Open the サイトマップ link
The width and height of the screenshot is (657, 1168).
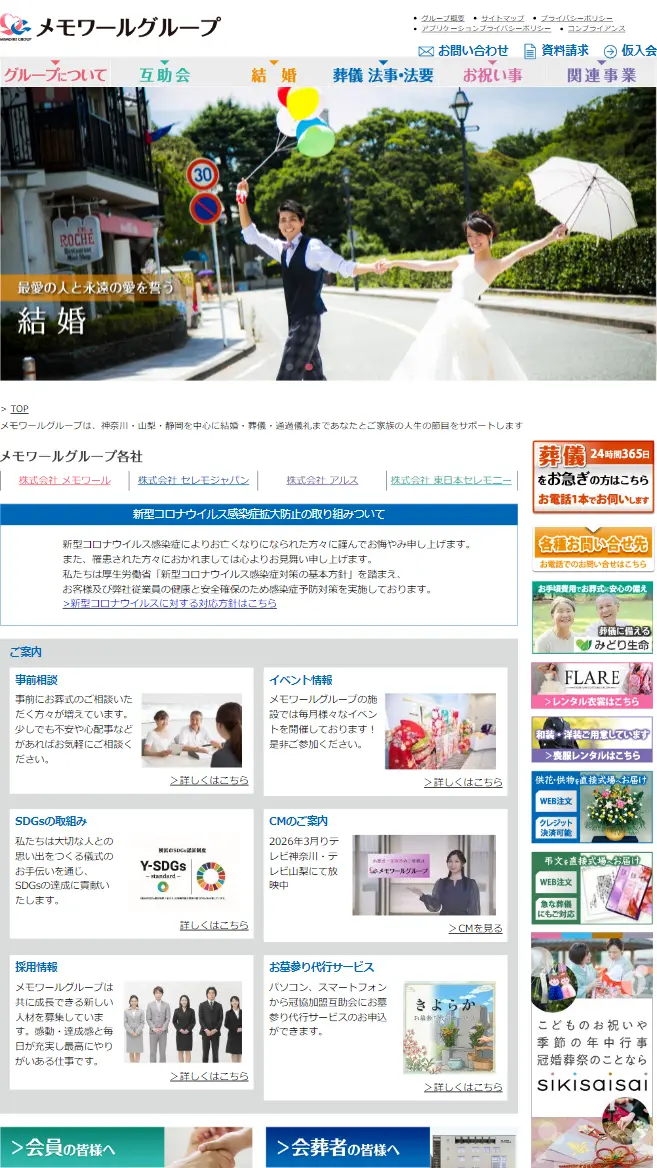(502, 18)
